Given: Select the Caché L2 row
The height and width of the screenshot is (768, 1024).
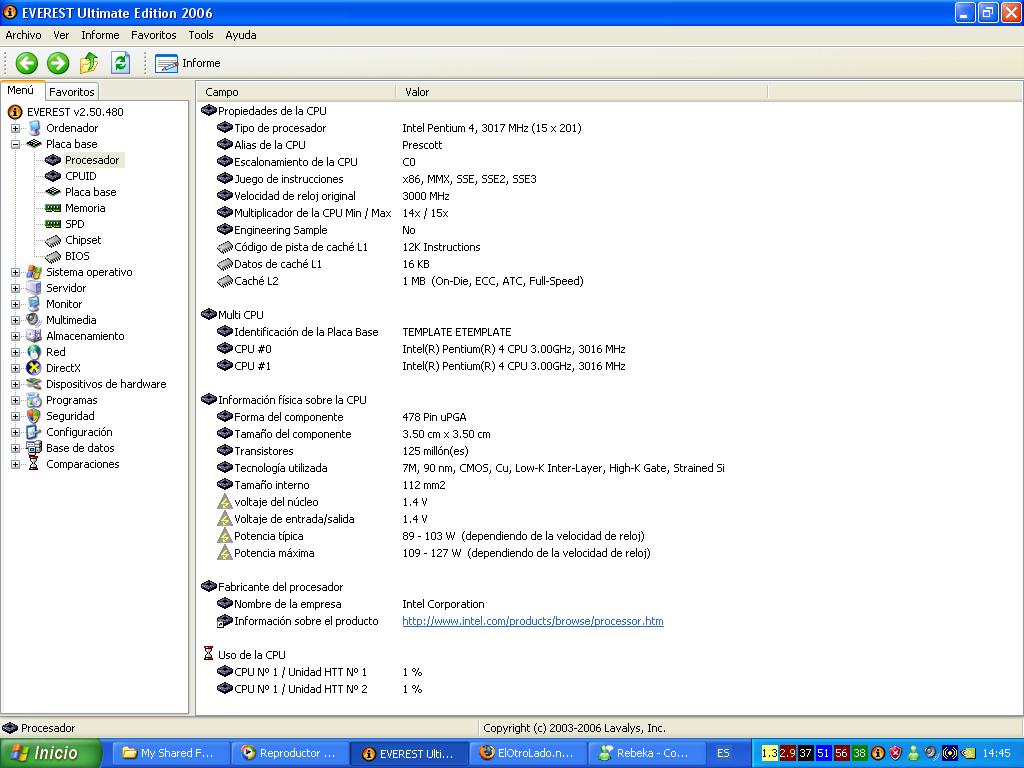Looking at the screenshot, I should (400, 281).
